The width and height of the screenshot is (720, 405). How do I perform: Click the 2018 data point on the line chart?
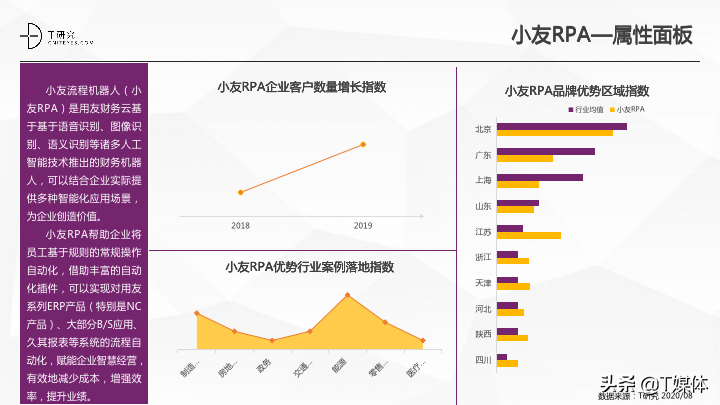(241, 192)
